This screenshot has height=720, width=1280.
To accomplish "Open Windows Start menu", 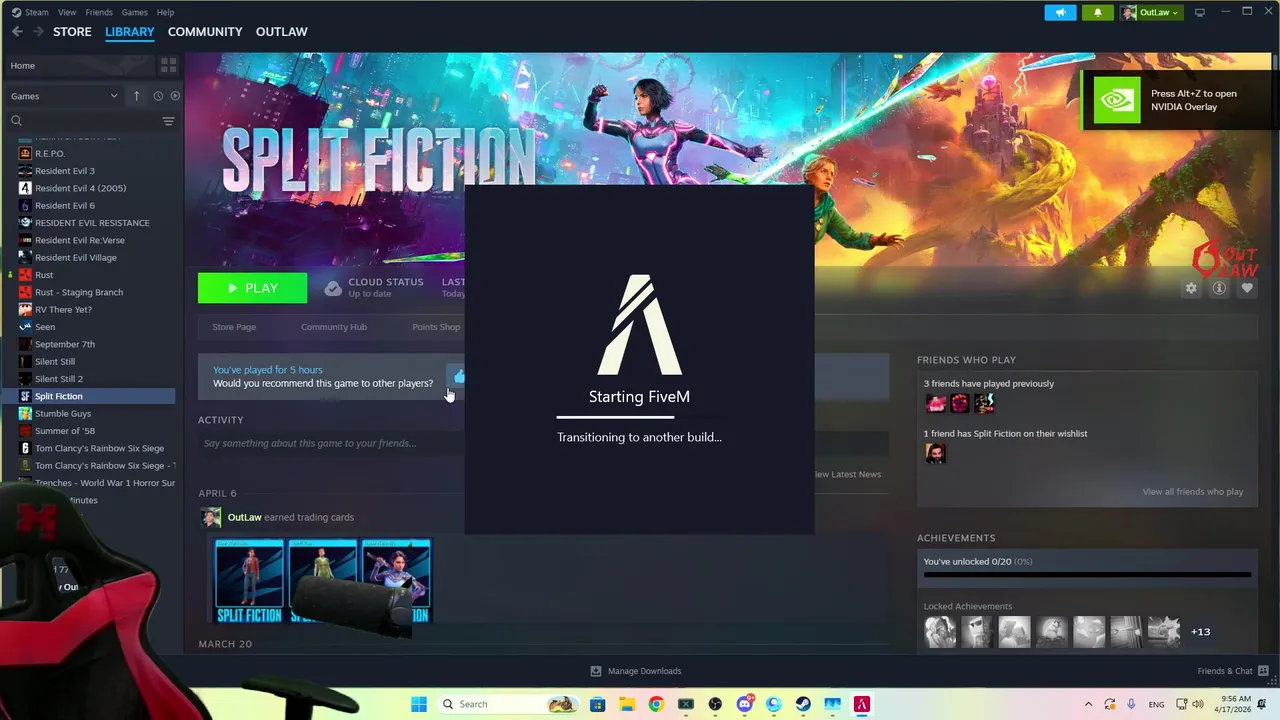I will 419,704.
